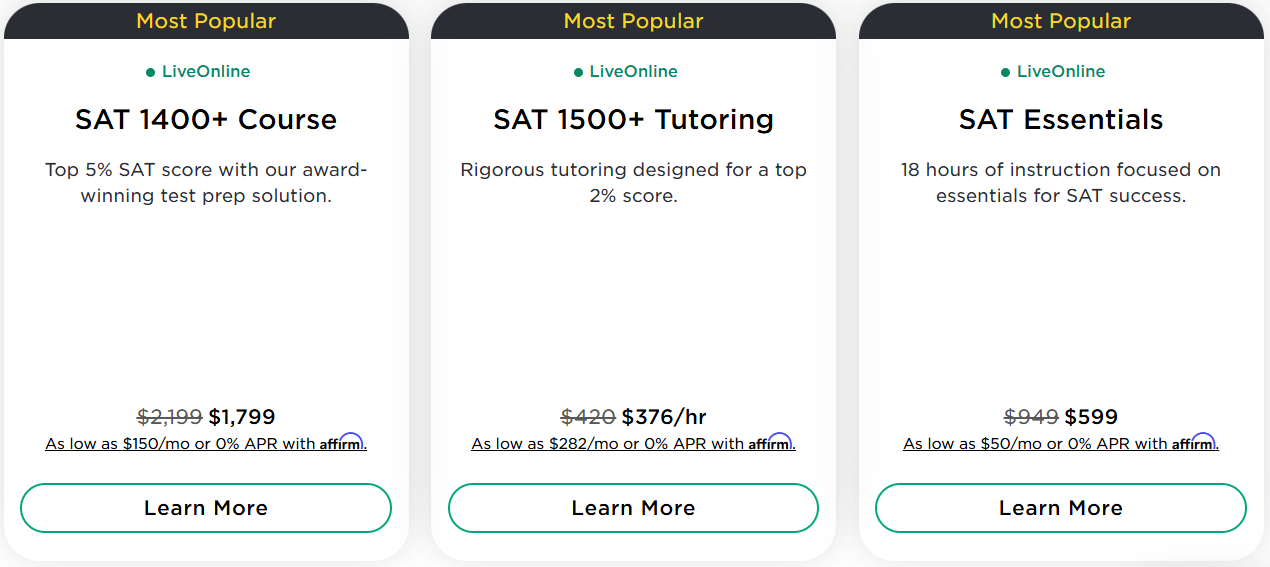Click the Affirm logo in SAT Essentials card
This screenshot has width=1270, height=567.
click(1194, 443)
